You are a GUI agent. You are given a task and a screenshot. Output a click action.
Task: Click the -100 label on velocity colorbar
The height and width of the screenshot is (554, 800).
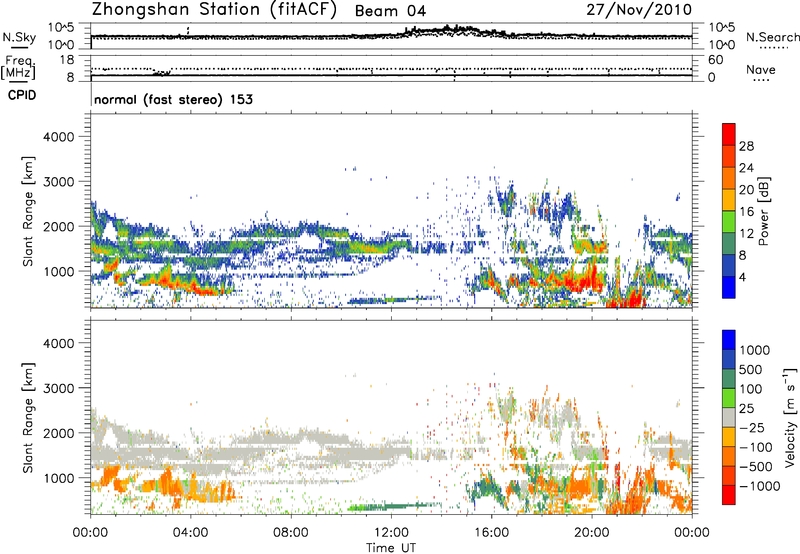(756, 447)
